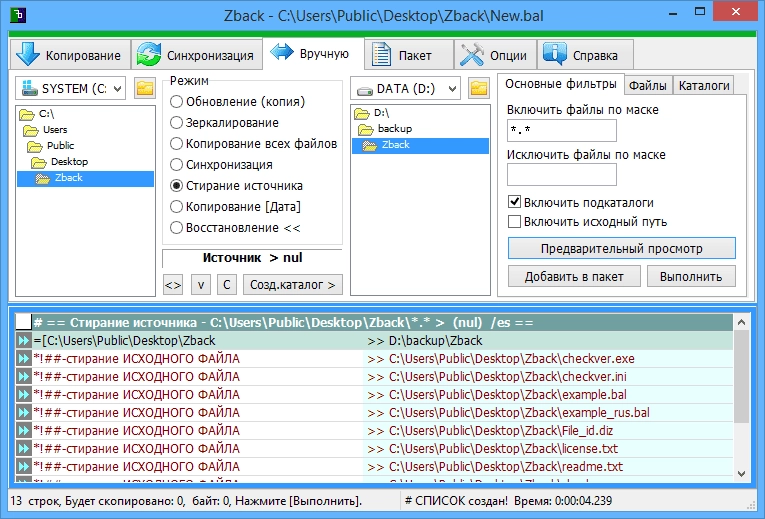This screenshot has height=519, width=765.
Task: Click arrow icon on readme.txt row
Action: pos(23,466)
